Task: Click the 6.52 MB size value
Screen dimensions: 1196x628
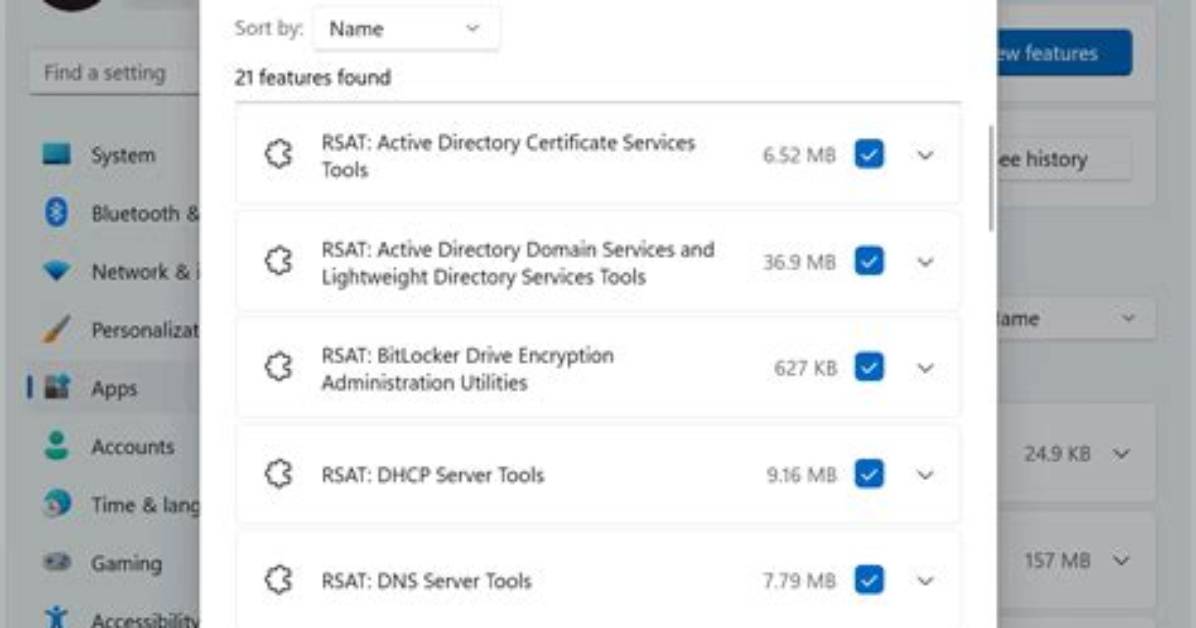Action: (799, 155)
